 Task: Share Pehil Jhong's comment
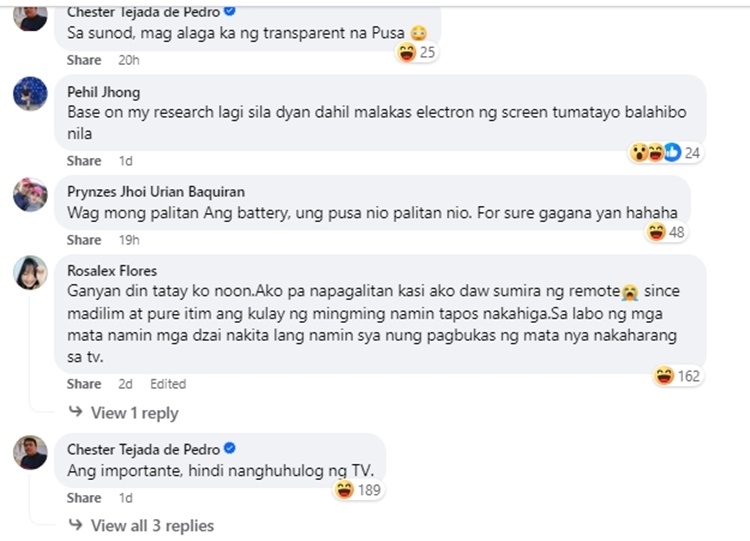(x=84, y=161)
